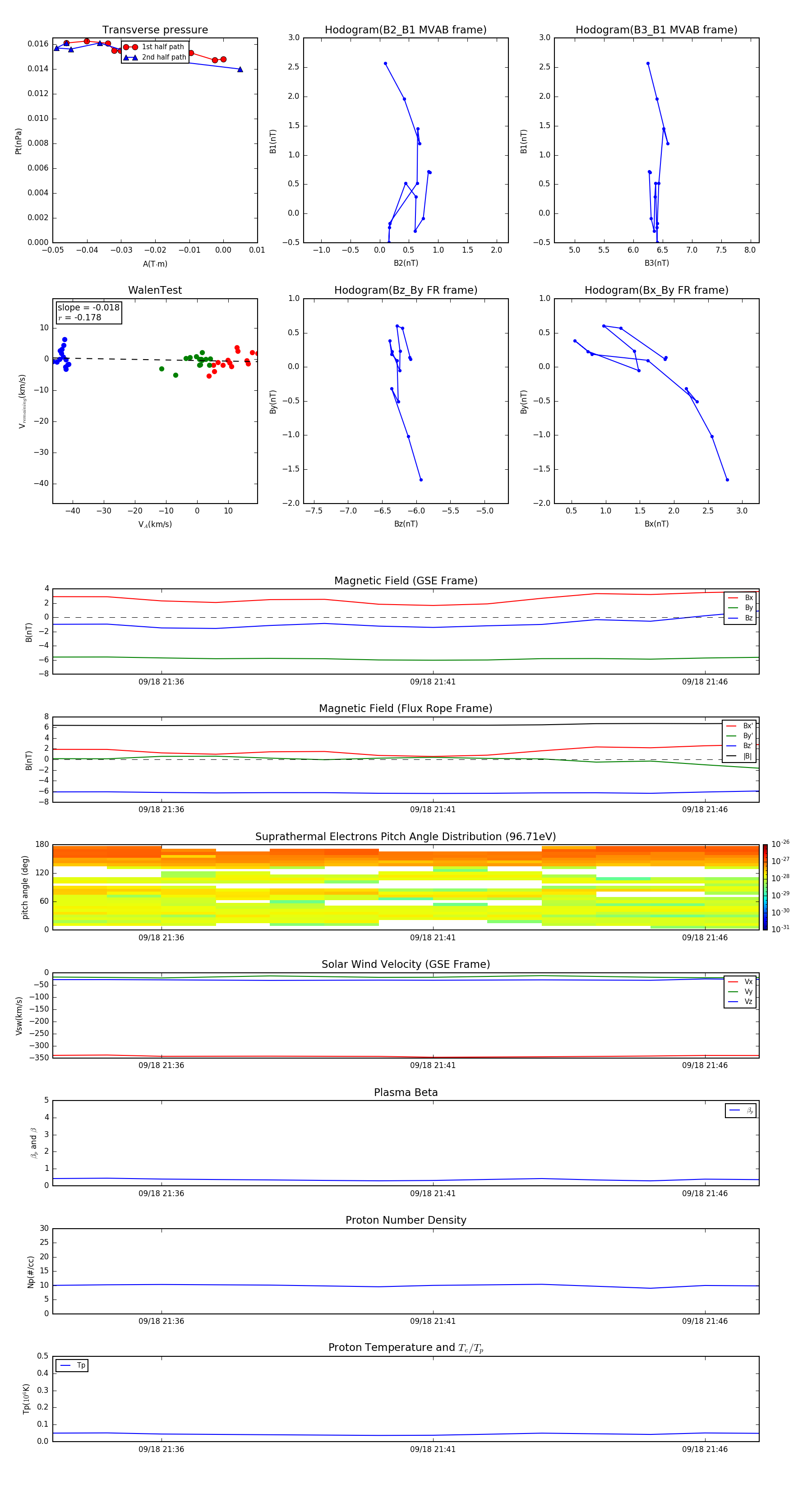Click the Bx' legend entry in flux rope panel
Viewport: 812px width, 1489px height.
[x=740, y=726]
